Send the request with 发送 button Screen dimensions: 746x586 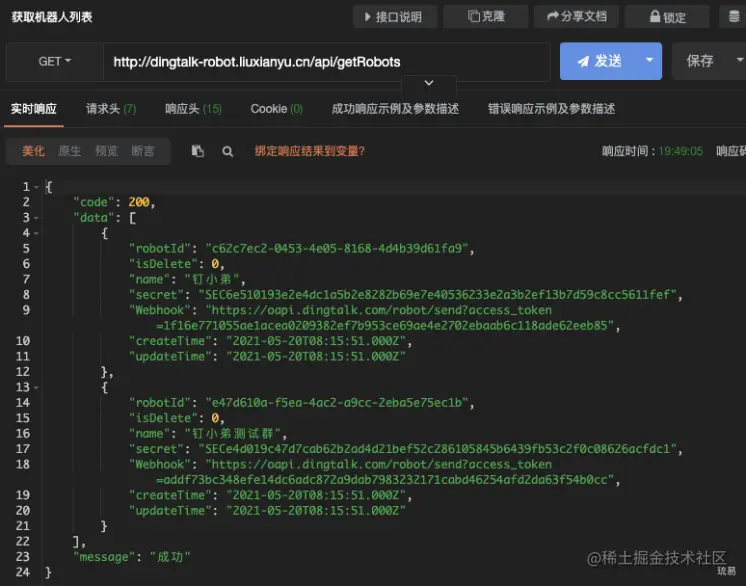(x=599, y=61)
